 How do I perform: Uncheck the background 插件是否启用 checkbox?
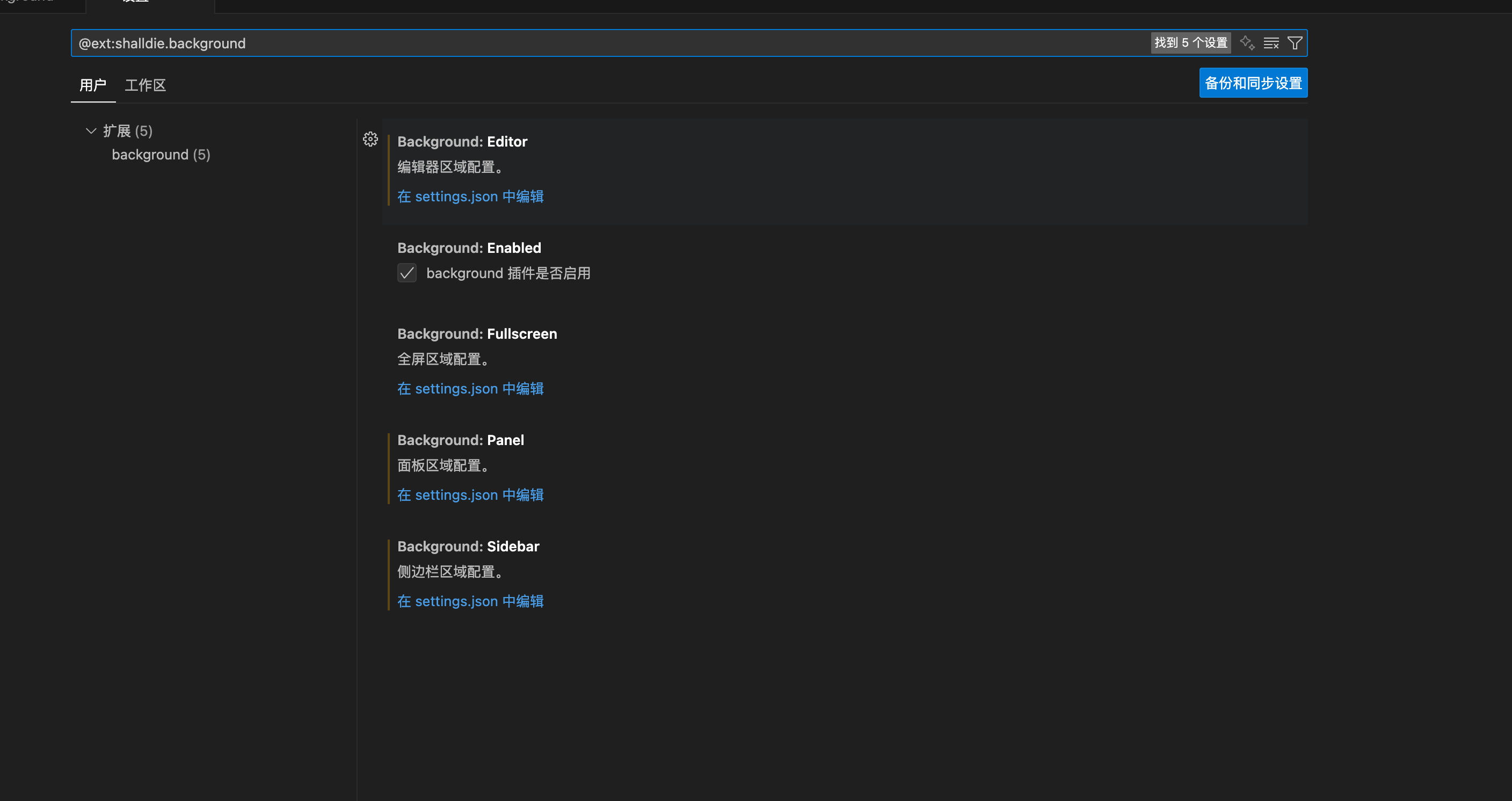(x=407, y=273)
